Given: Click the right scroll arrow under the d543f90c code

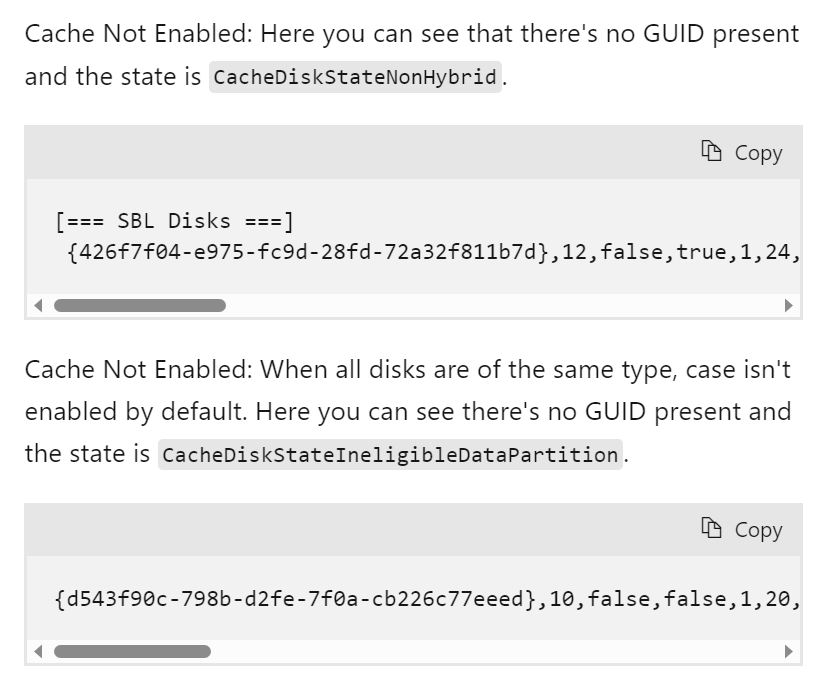Looking at the screenshot, I should click(788, 652).
